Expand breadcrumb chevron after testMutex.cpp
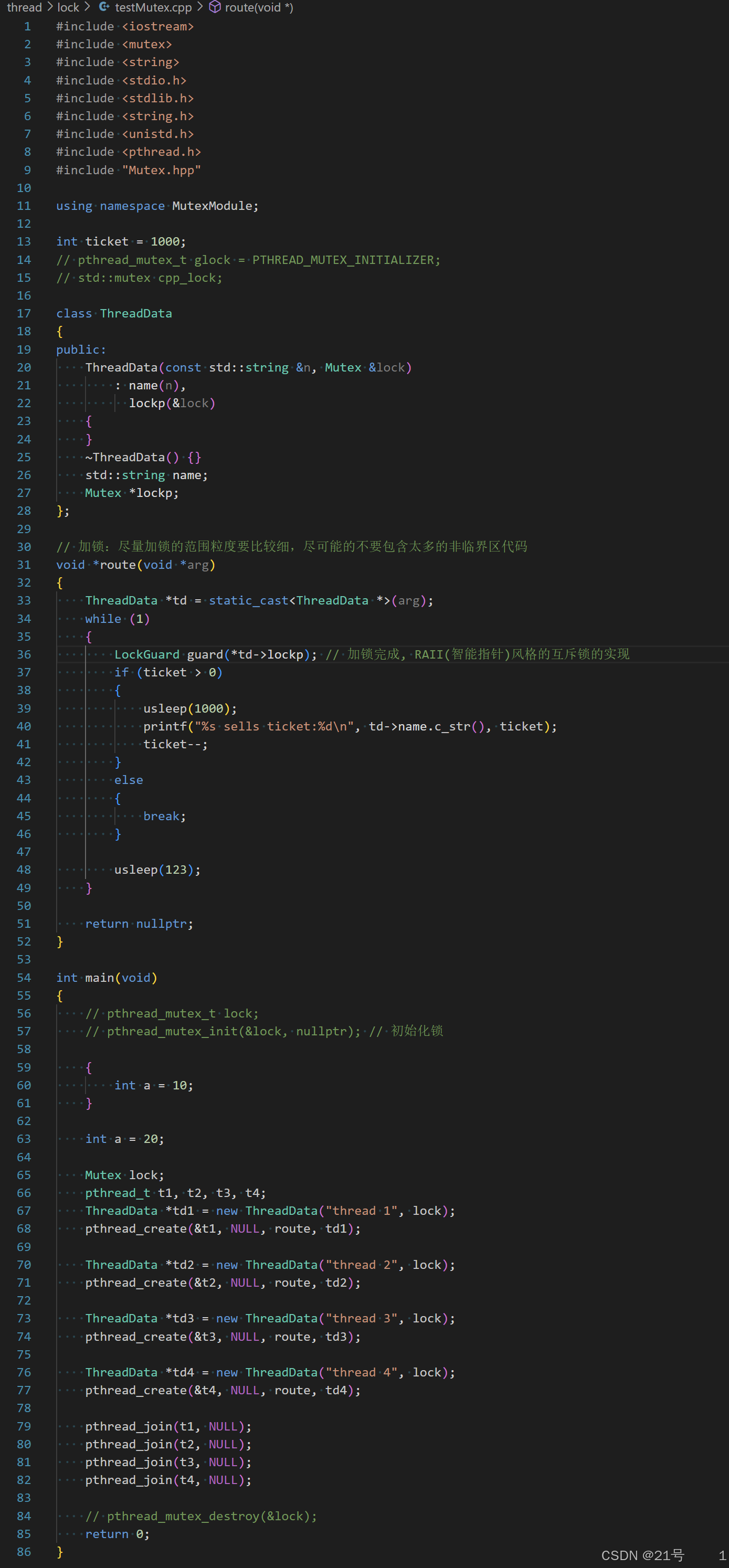The width and height of the screenshot is (729, 1568). [x=200, y=7]
